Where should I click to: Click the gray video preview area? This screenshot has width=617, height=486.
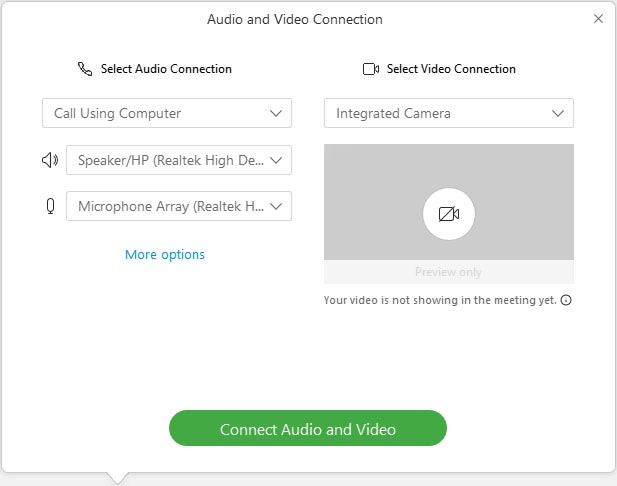pyautogui.click(x=380, y=180)
